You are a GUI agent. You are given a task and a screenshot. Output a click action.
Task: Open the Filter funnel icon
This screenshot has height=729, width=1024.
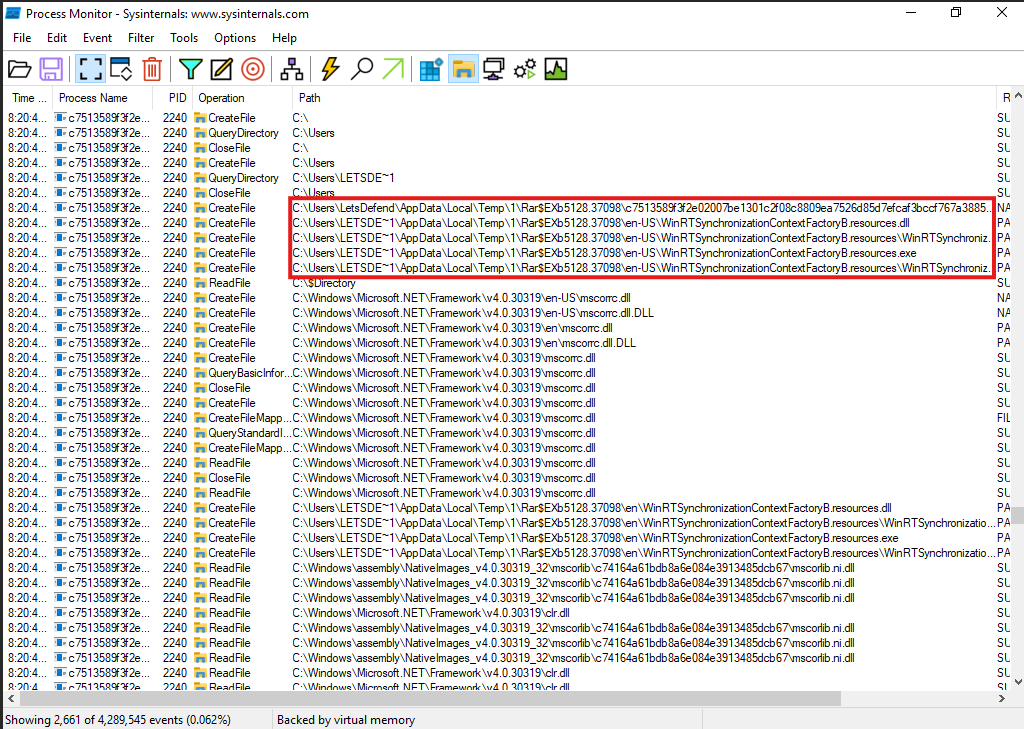[191, 69]
